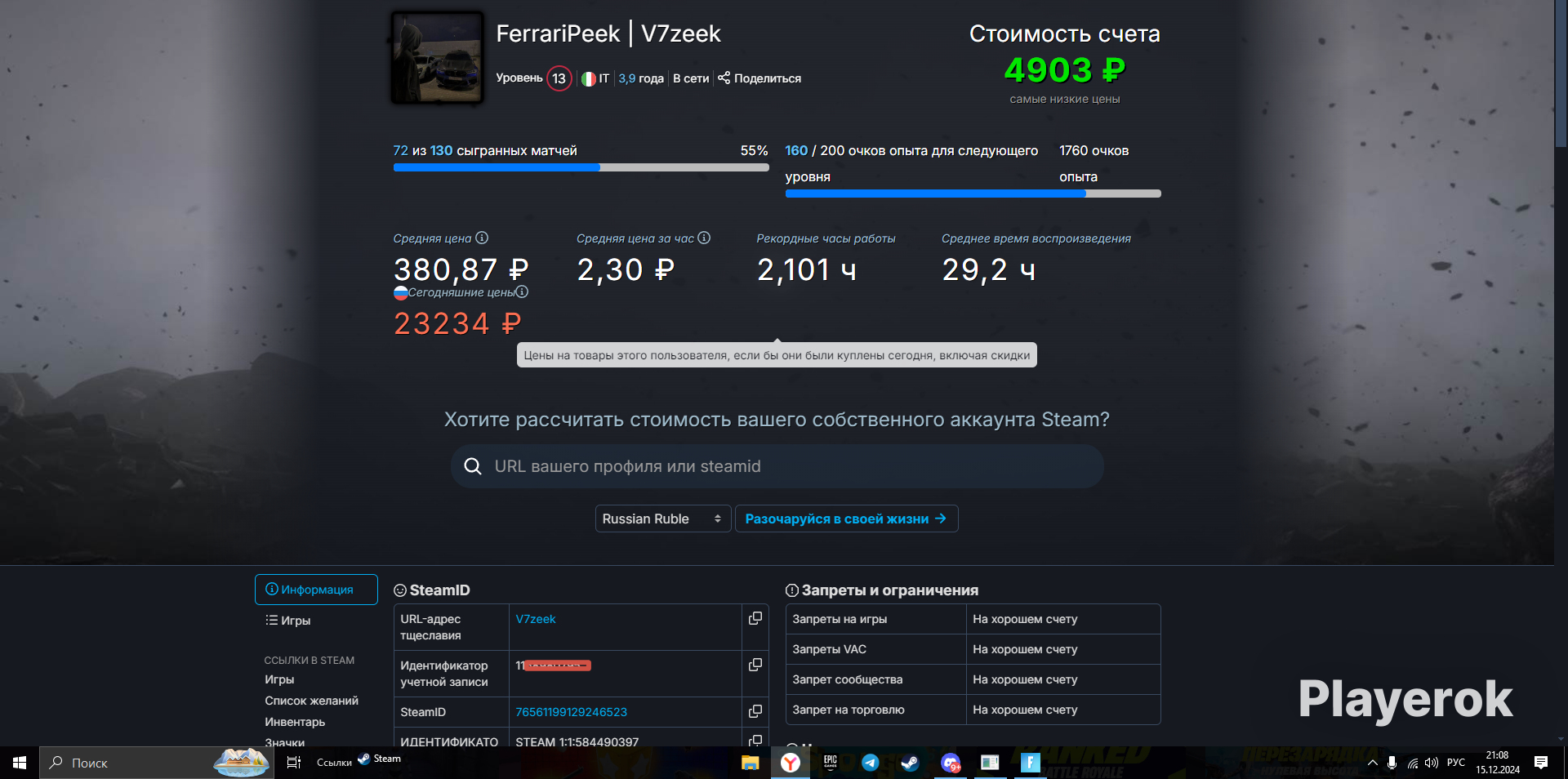Screen dimensions: 1568x779
Task: Click the matches played progress bar
Action: 581,167
